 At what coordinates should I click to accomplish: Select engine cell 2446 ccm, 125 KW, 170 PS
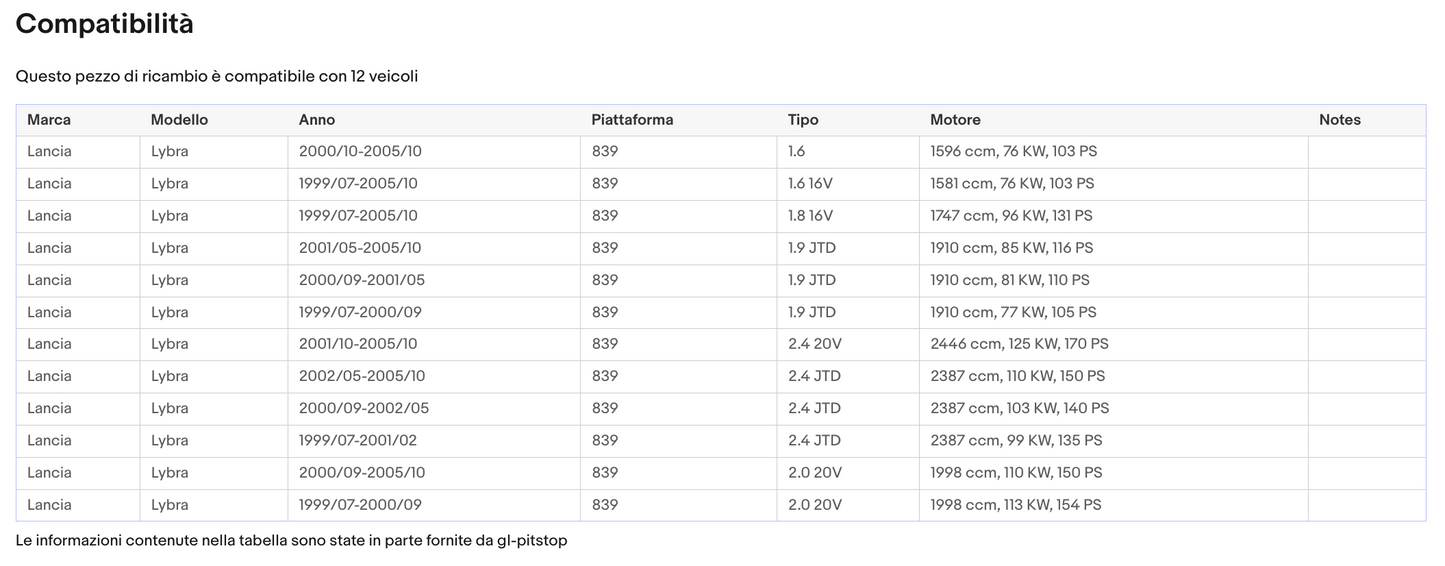tap(1019, 344)
